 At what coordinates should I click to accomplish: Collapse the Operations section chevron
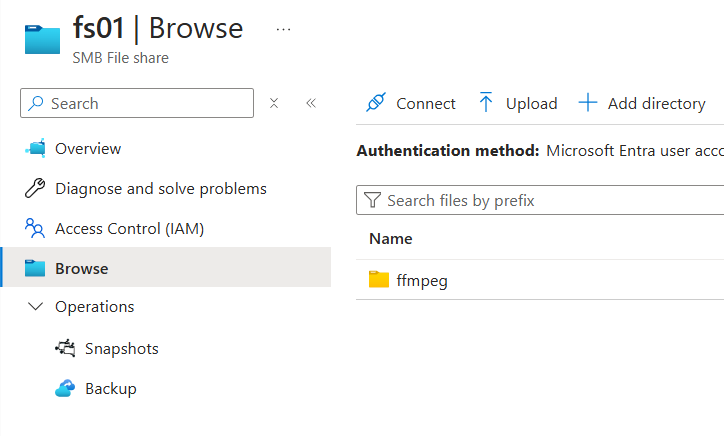pyautogui.click(x=36, y=307)
